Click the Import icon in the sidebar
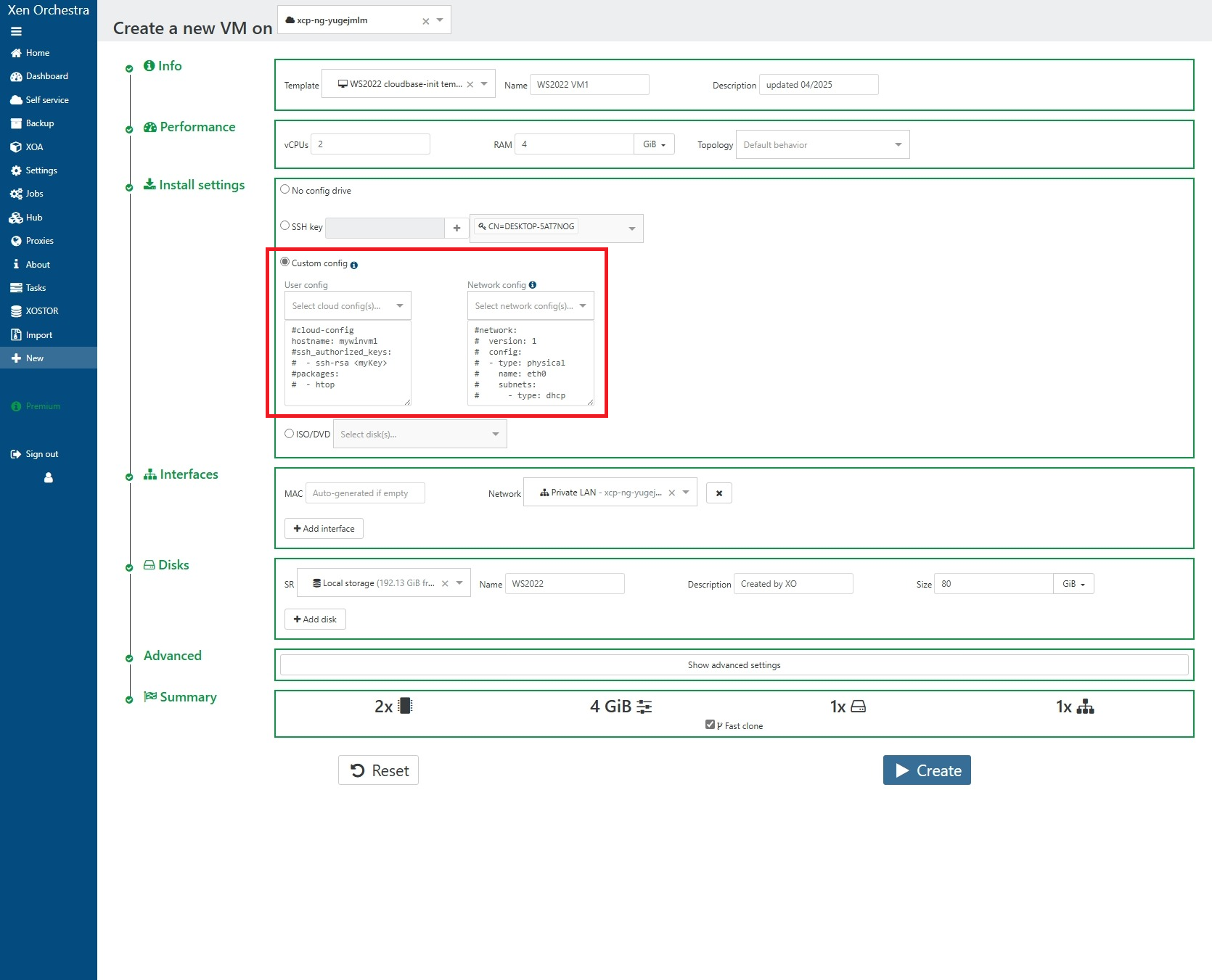Viewport: 1212px width, 980px height. pyautogui.click(x=17, y=334)
